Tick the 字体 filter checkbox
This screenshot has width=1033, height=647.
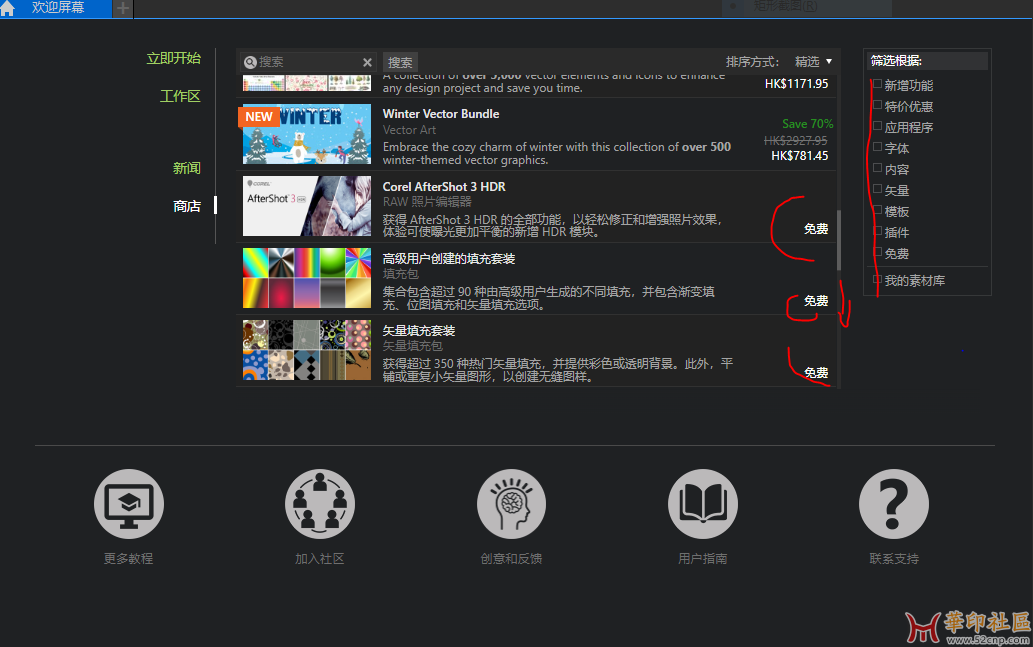coord(878,147)
